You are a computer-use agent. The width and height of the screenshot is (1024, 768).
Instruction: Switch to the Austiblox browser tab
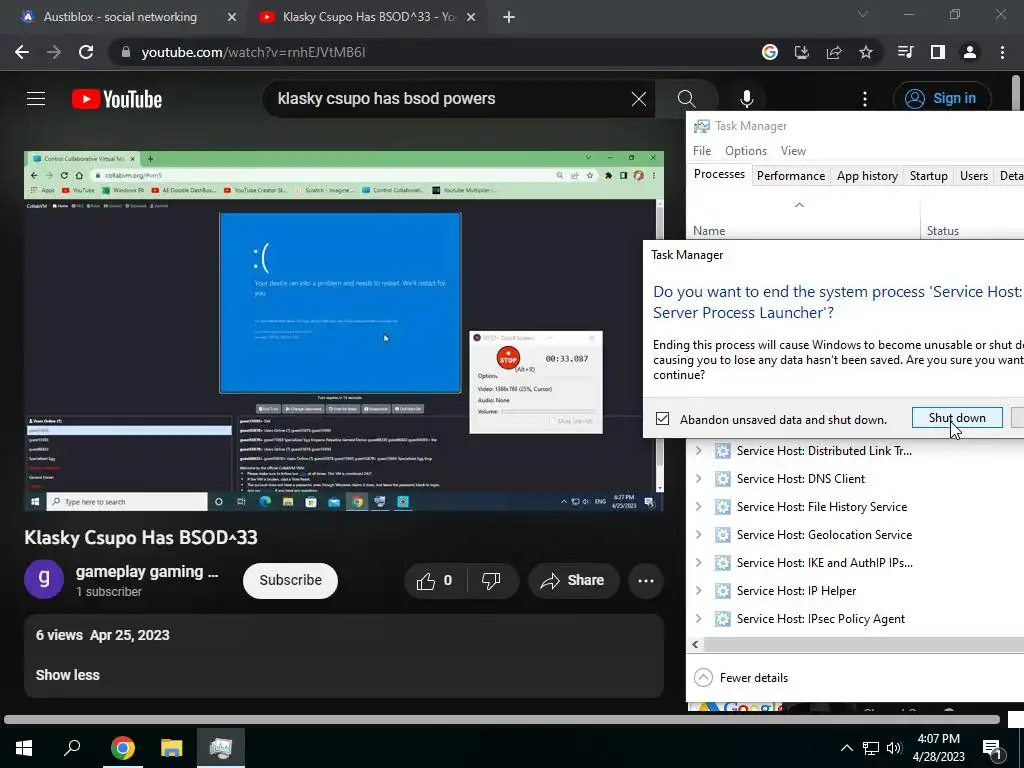127,17
